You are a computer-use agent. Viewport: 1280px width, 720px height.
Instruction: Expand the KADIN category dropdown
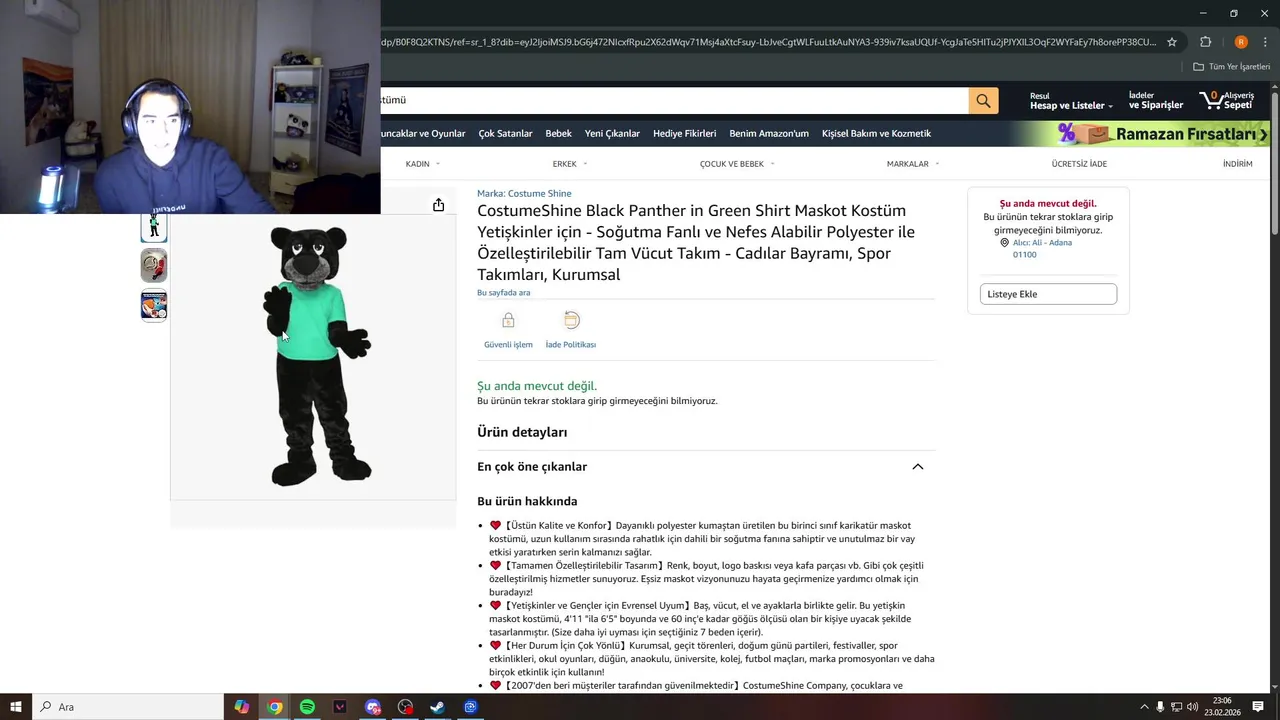click(x=423, y=164)
